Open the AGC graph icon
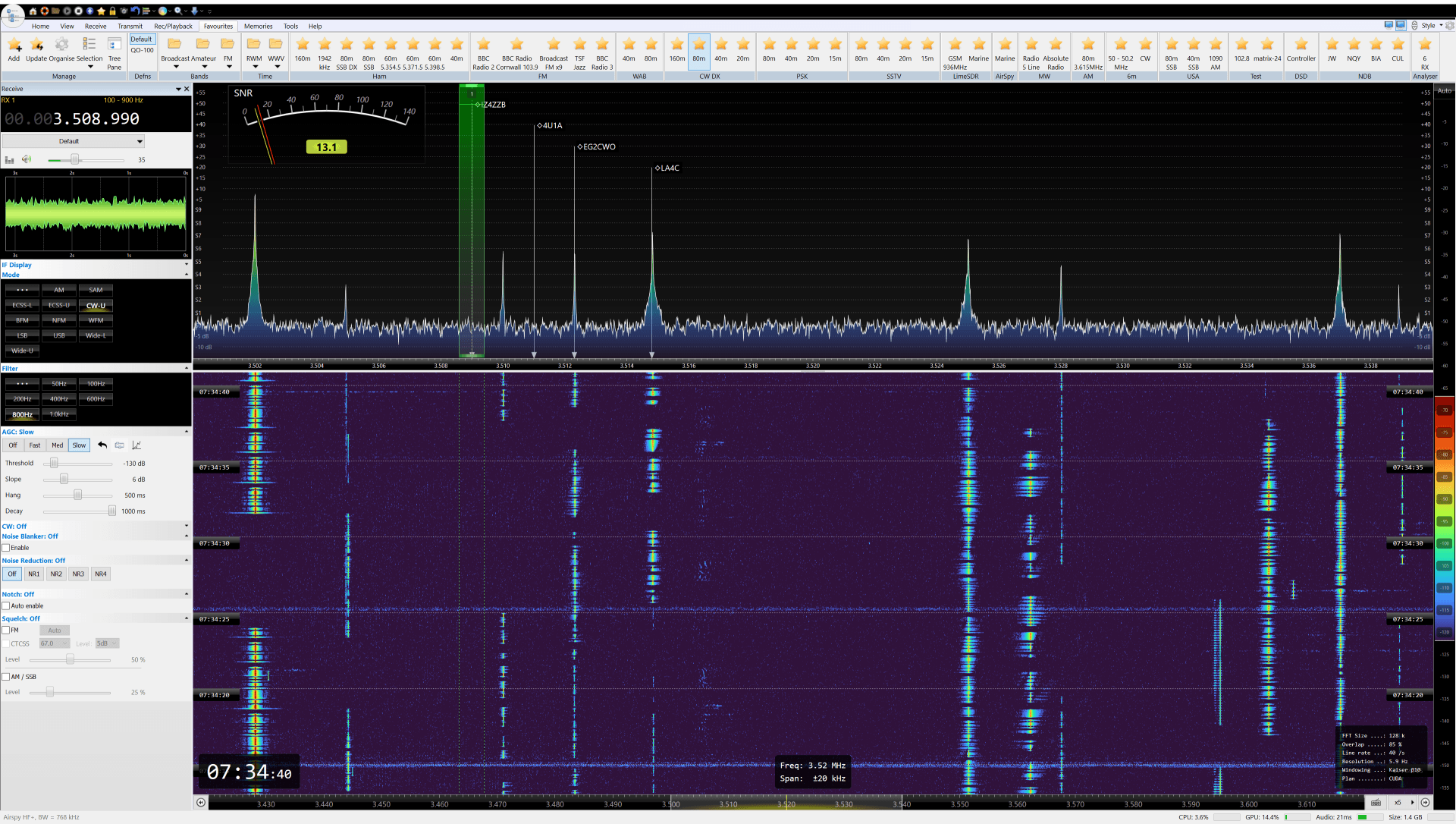 click(136, 445)
